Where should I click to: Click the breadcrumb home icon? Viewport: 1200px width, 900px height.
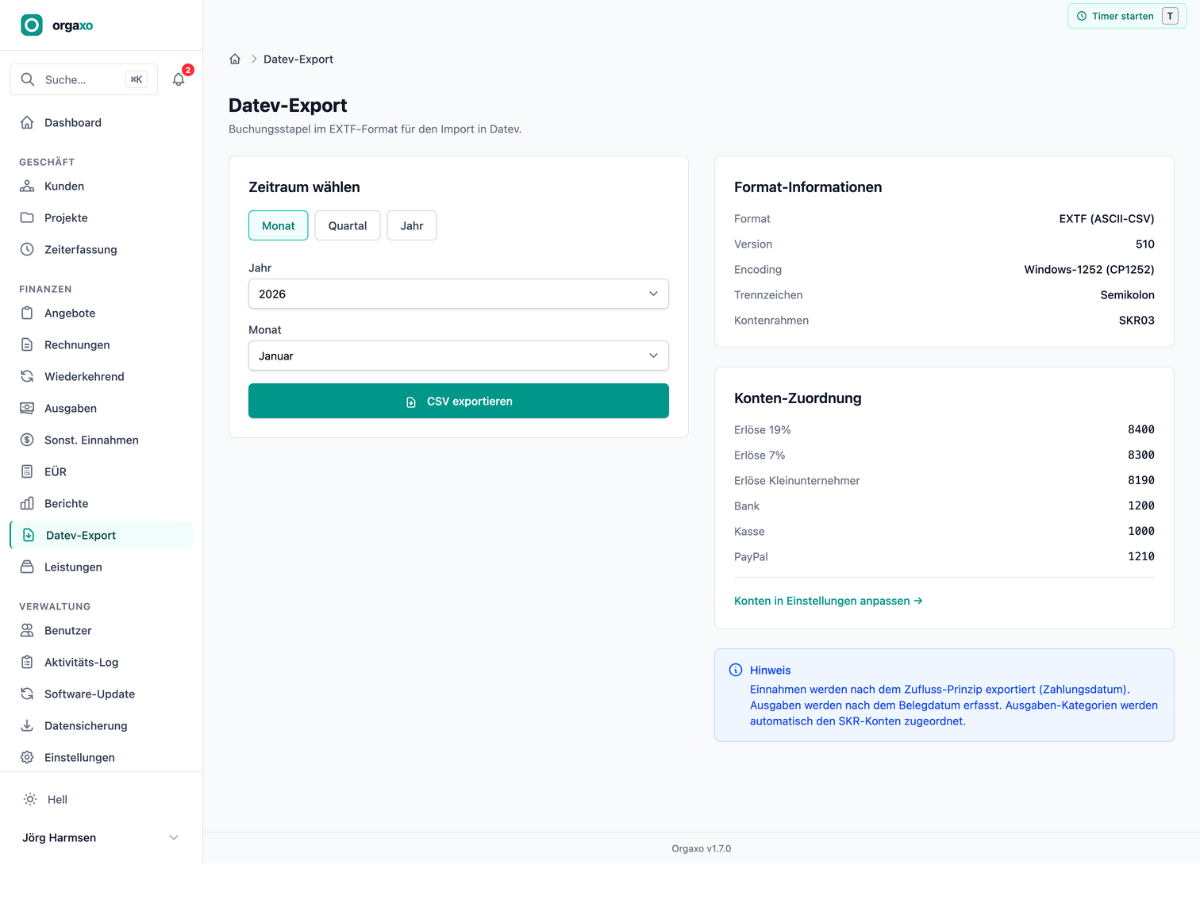pyautogui.click(x=235, y=59)
